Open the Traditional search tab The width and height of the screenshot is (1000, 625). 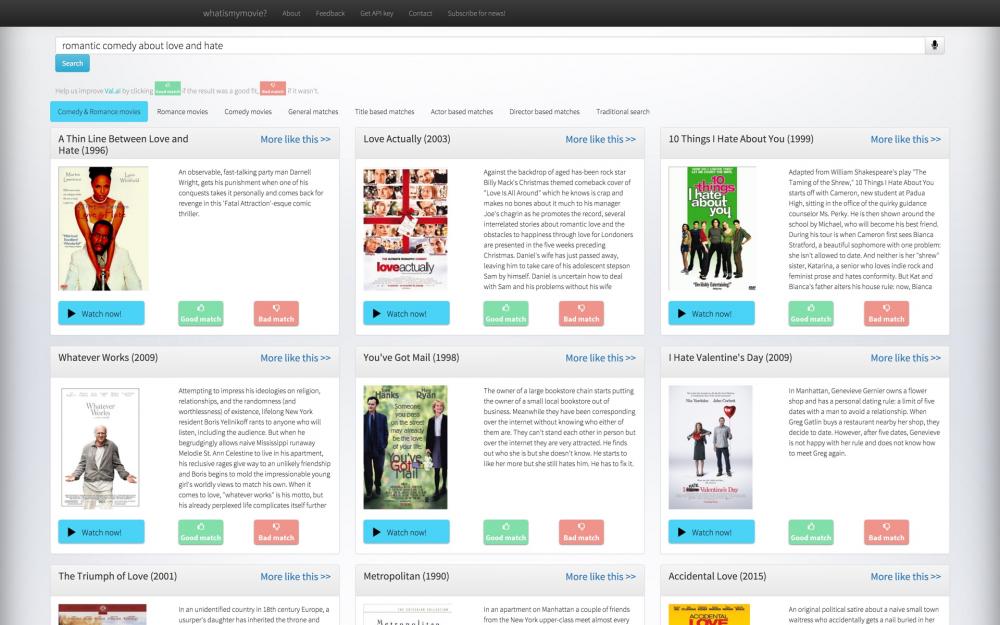click(622, 112)
